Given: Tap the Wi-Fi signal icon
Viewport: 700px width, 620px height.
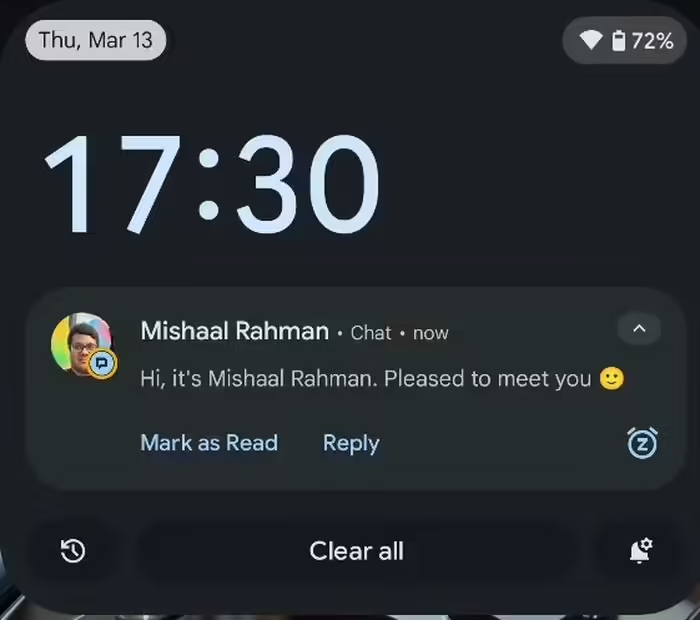Looking at the screenshot, I should point(591,41).
